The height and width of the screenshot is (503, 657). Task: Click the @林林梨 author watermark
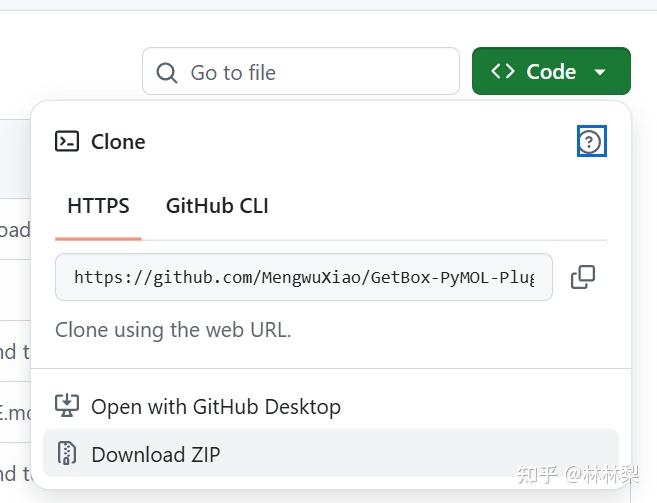tap(601, 475)
